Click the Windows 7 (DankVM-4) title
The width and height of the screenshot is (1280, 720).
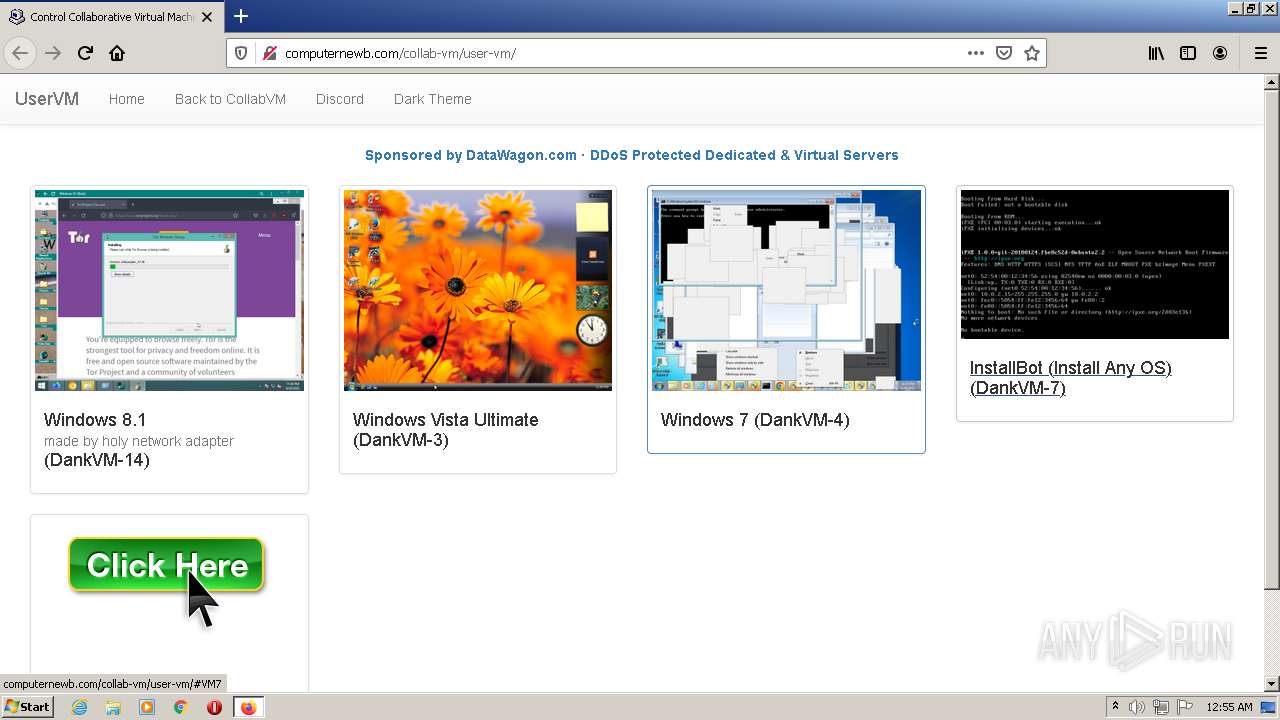[755, 420]
